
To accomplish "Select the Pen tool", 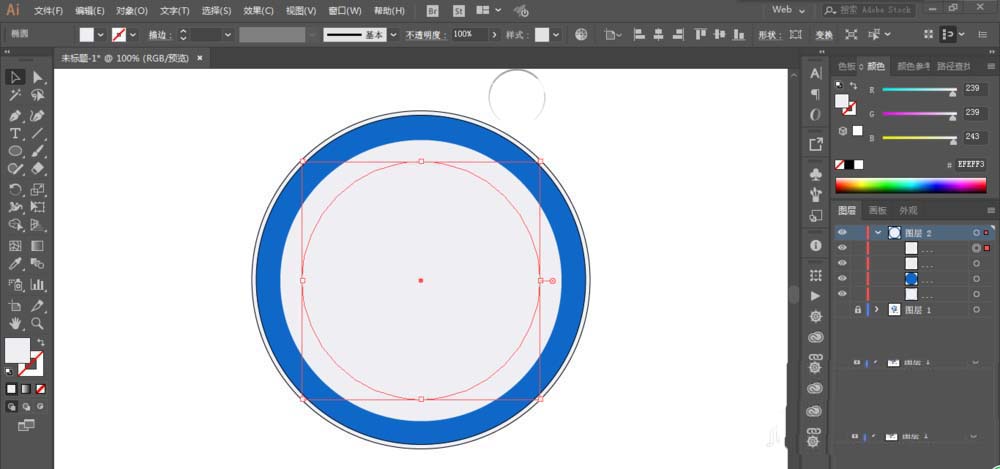I will [x=16, y=115].
